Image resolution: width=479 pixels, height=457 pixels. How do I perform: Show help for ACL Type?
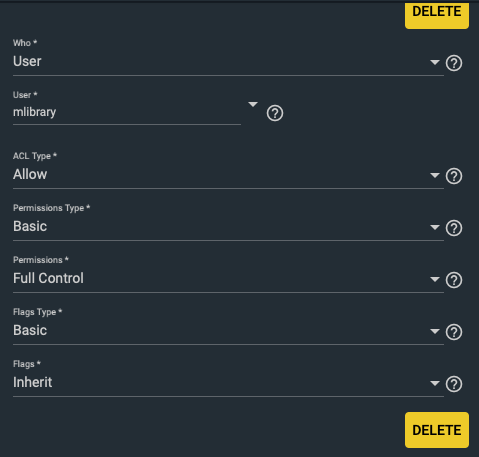point(454,176)
